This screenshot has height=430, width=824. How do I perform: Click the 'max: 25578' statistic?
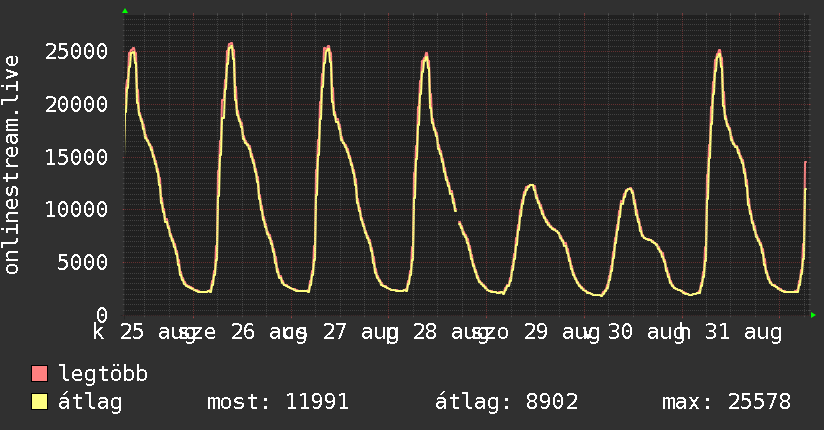pos(726,402)
